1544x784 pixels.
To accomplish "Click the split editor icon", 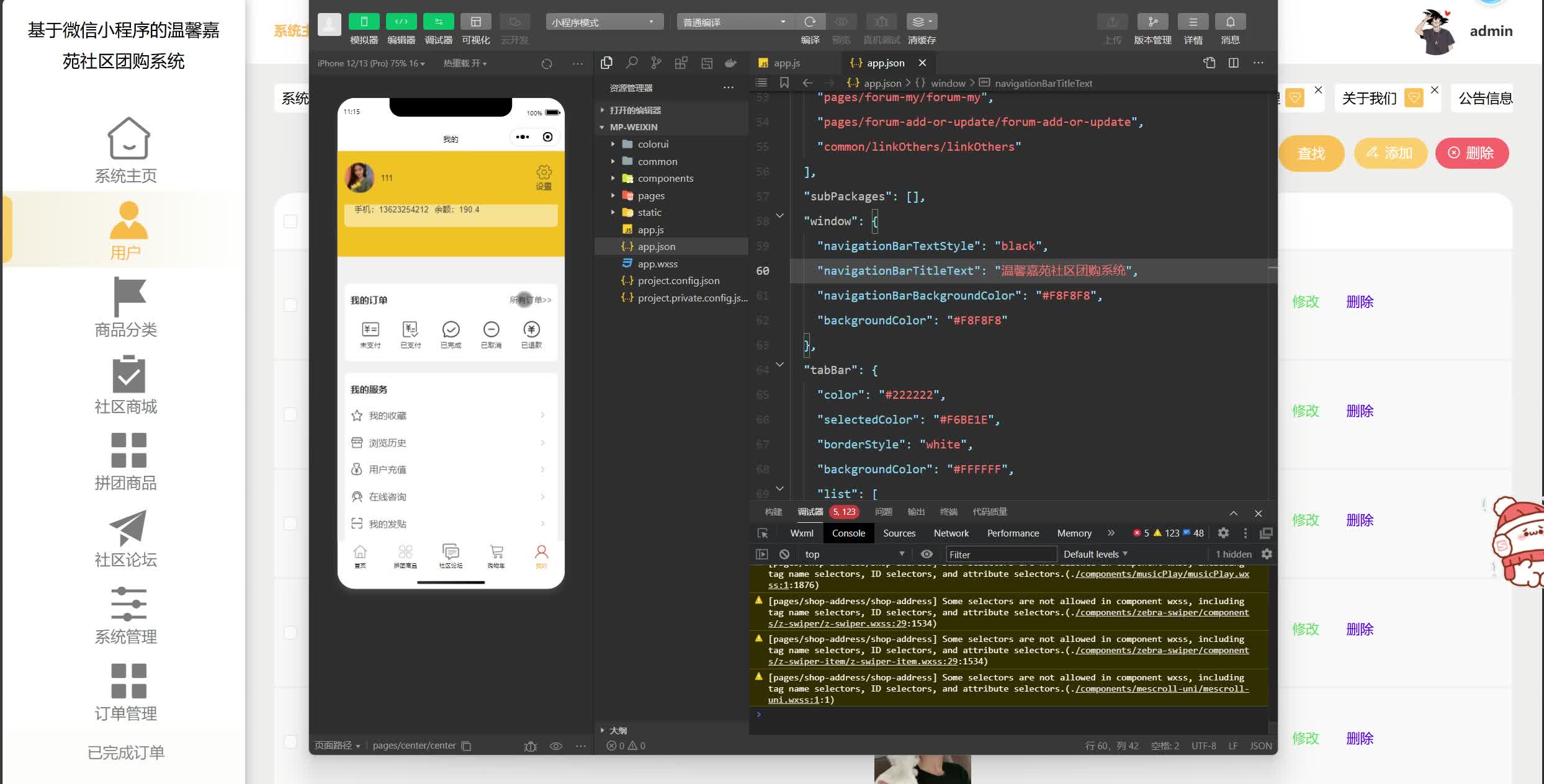I will pyautogui.click(x=1233, y=63).
